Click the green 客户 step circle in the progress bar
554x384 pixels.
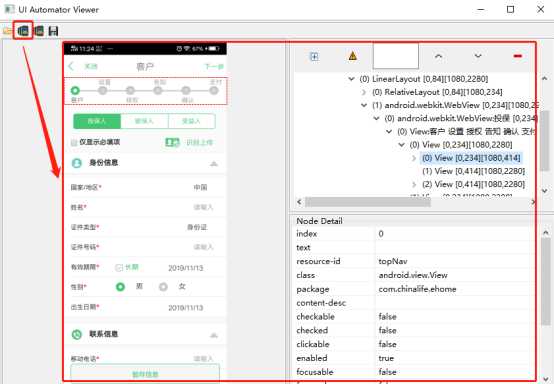[75, 91]
